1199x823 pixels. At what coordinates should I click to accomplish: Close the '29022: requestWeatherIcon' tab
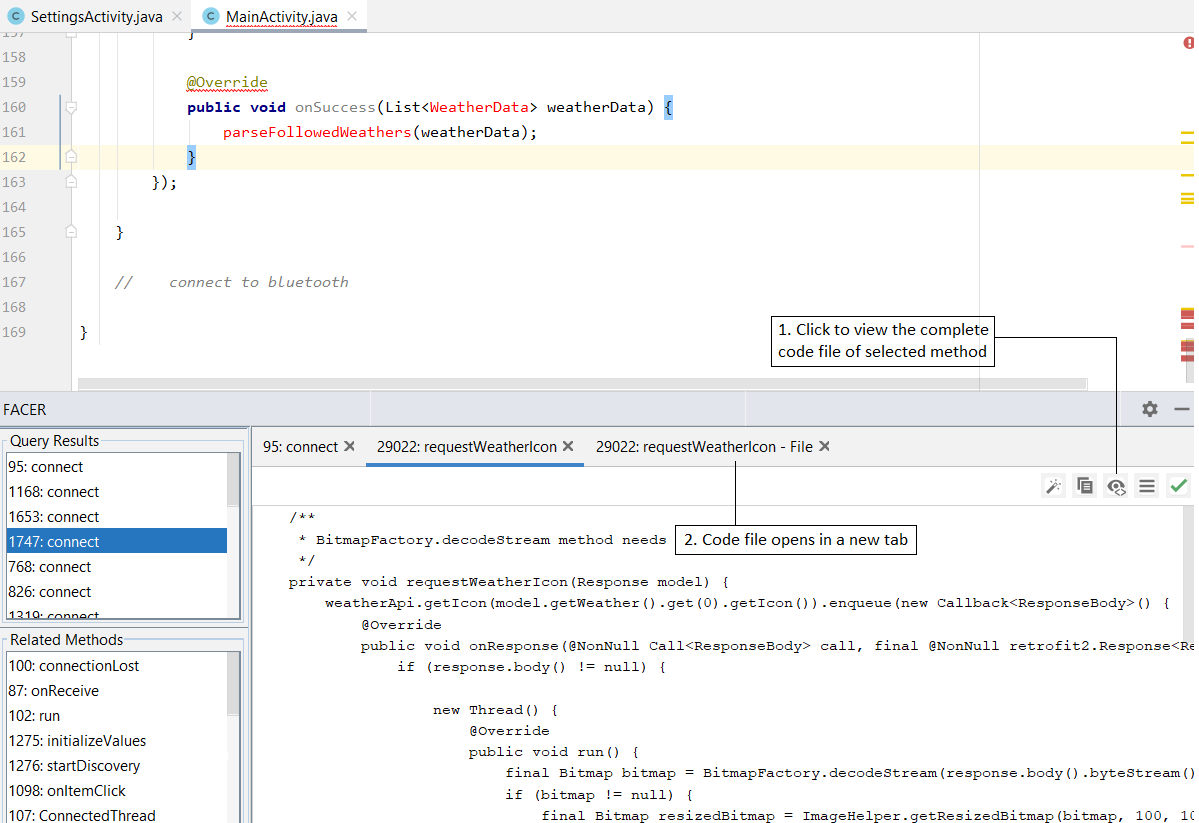click(568, 446)
